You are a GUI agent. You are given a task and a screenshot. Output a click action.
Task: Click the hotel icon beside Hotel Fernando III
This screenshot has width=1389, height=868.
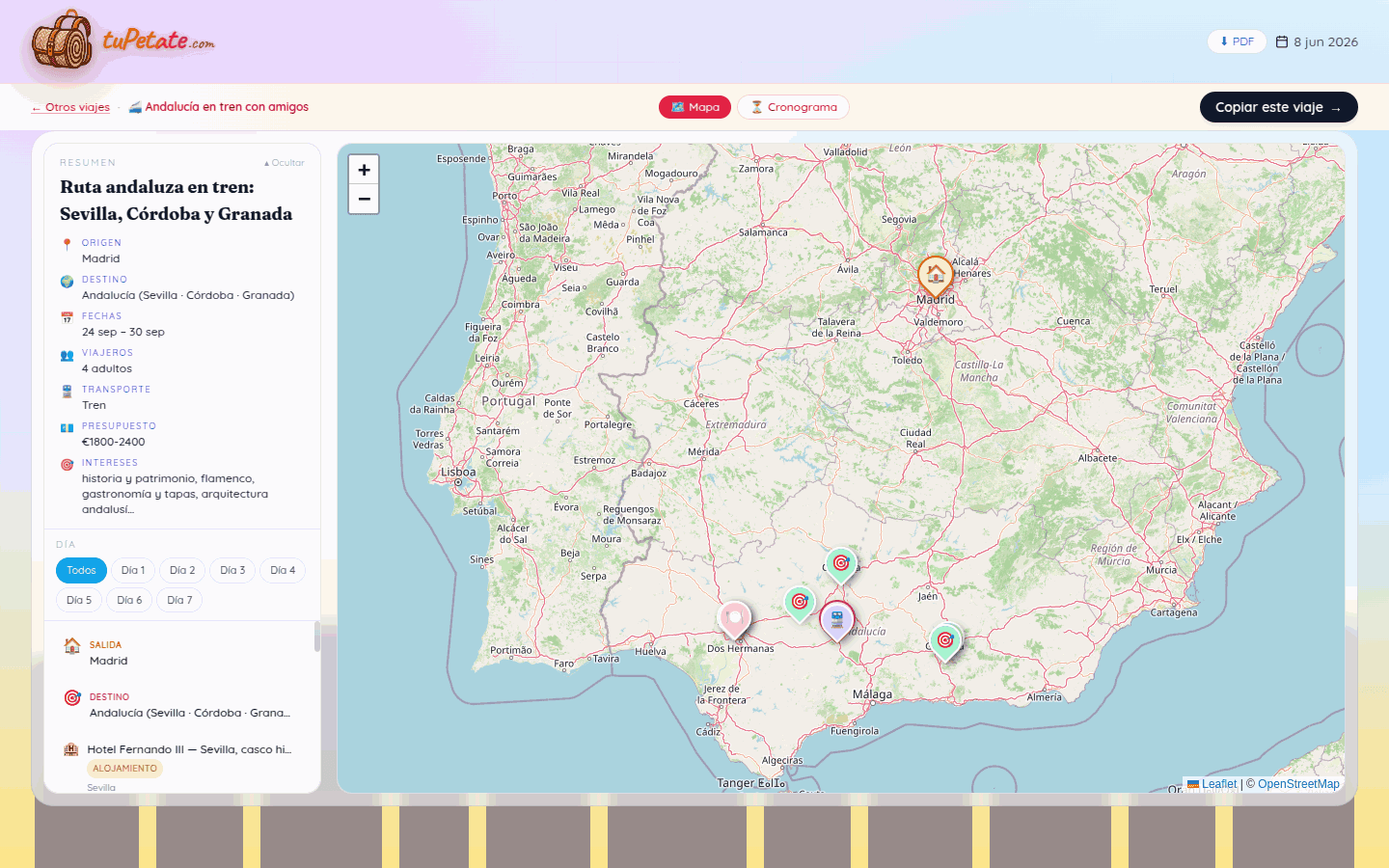click(x=70, y=749)
